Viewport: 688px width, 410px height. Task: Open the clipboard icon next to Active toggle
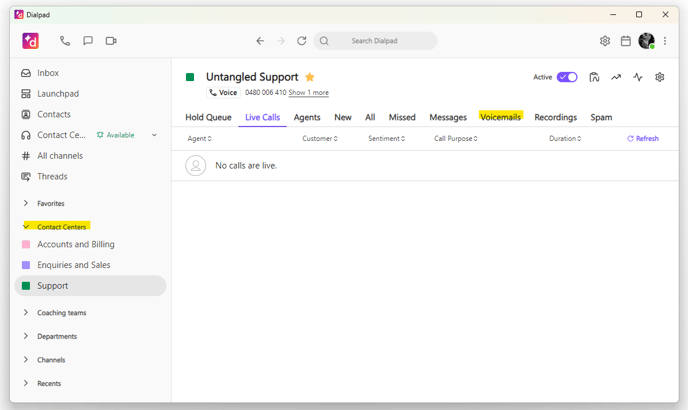tap(594, 77)
